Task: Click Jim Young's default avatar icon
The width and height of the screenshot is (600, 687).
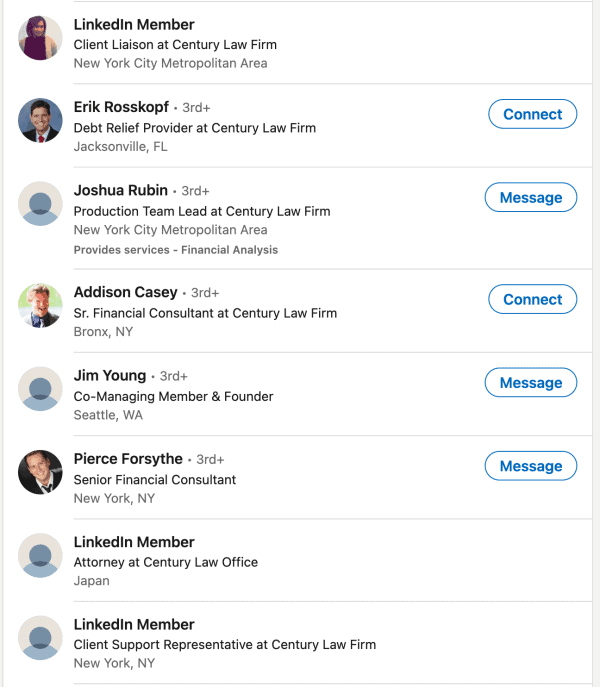Action: click(41, 389)
